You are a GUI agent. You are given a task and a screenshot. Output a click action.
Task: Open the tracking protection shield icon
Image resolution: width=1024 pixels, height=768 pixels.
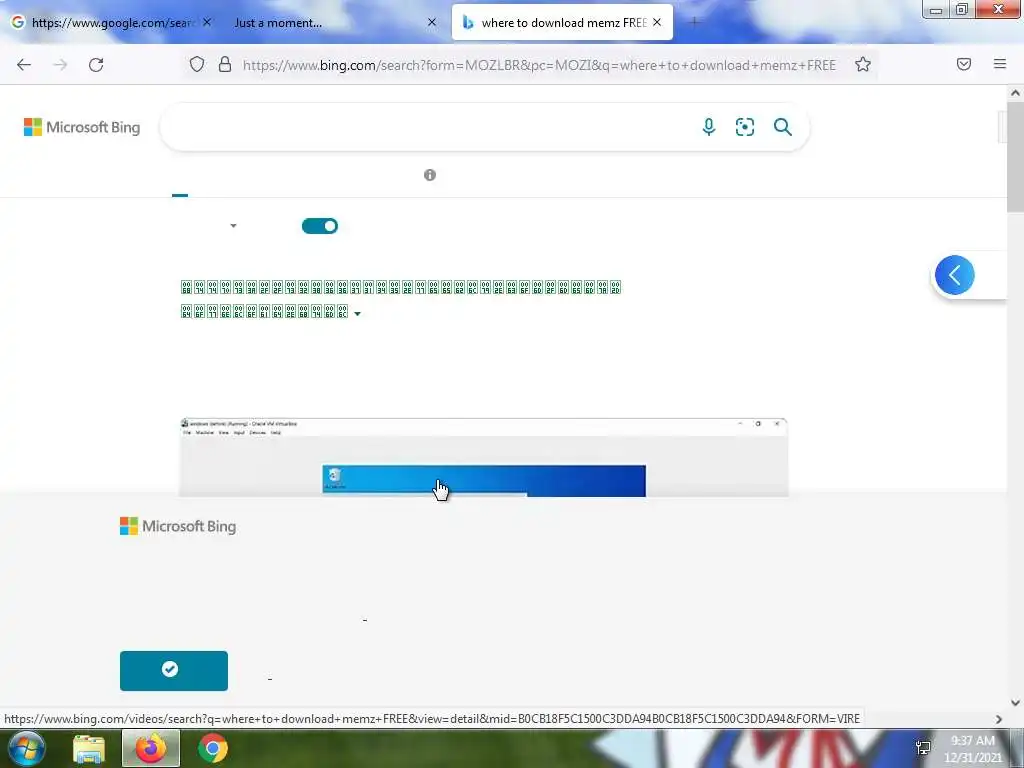coord(197,64)
